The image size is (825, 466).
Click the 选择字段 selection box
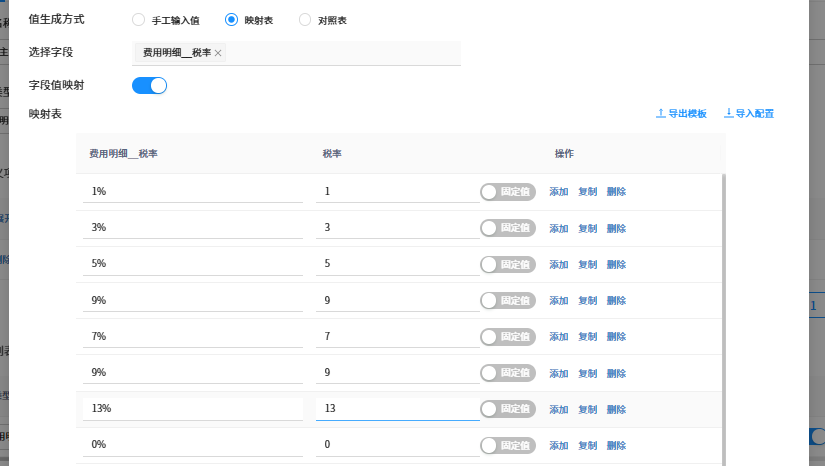pos(296,53)
